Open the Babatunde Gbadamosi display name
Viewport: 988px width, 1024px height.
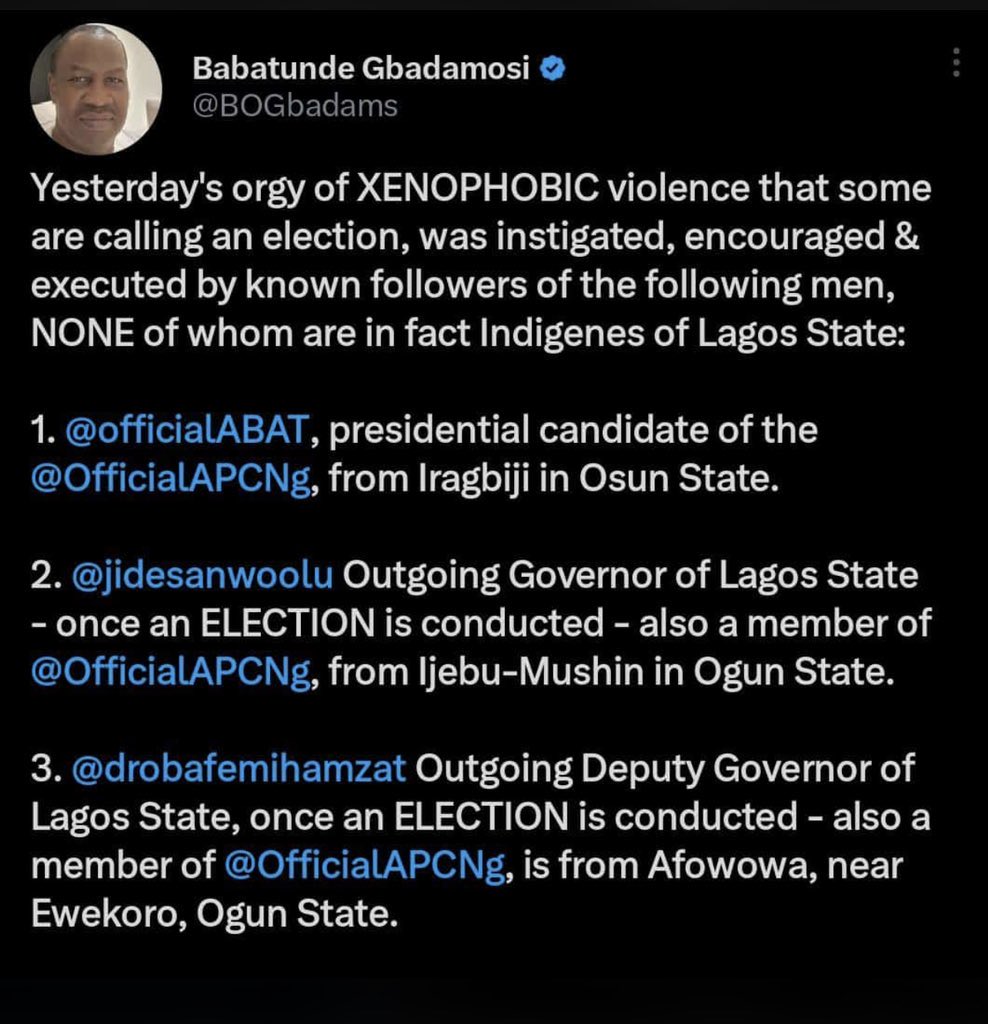pos(360,68)
